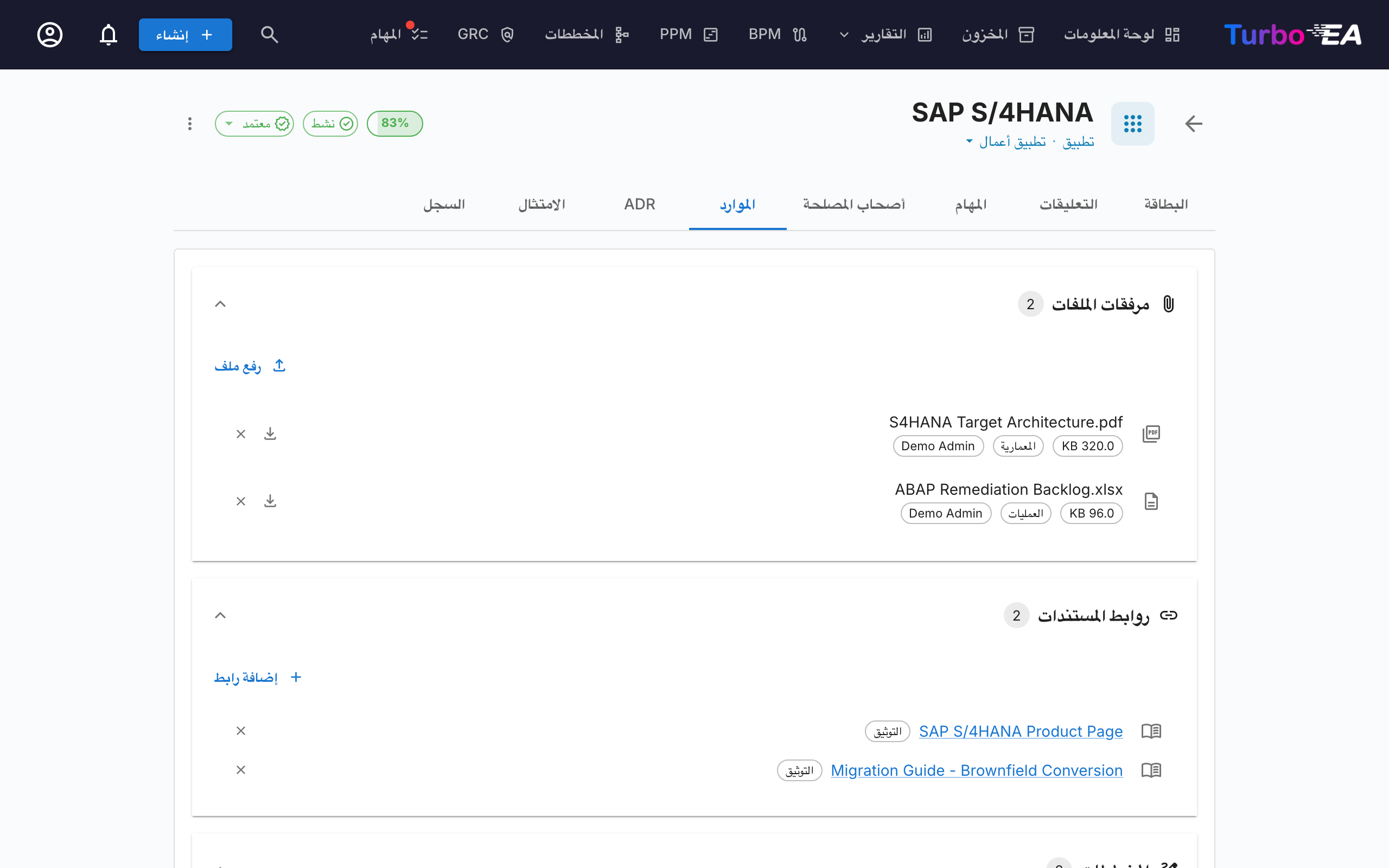Open the three-dot more options menu
The image size is (1389, 868).
(189, 124)
